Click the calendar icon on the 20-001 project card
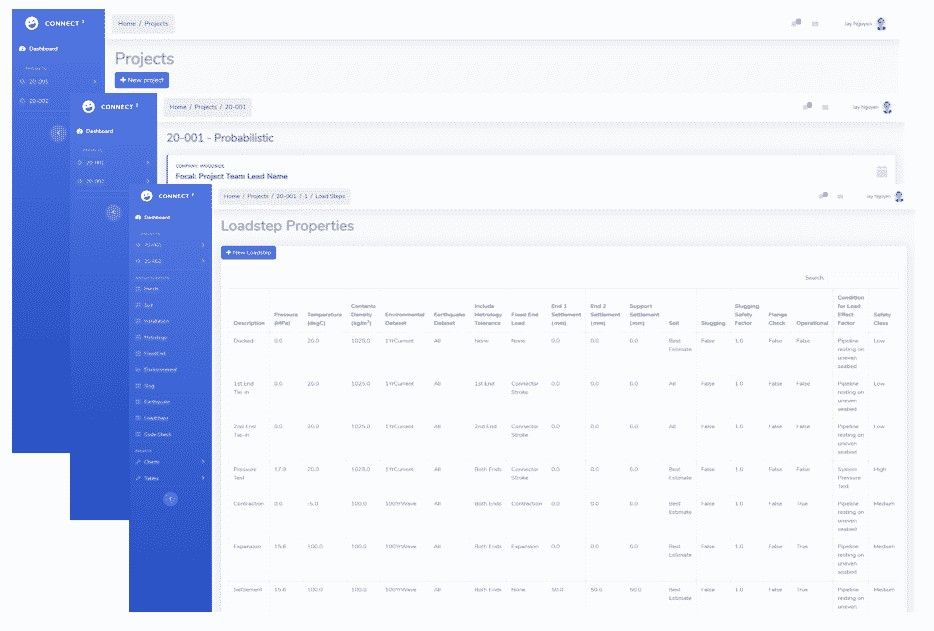Screen dimensions: 934x631 point(881,171)
